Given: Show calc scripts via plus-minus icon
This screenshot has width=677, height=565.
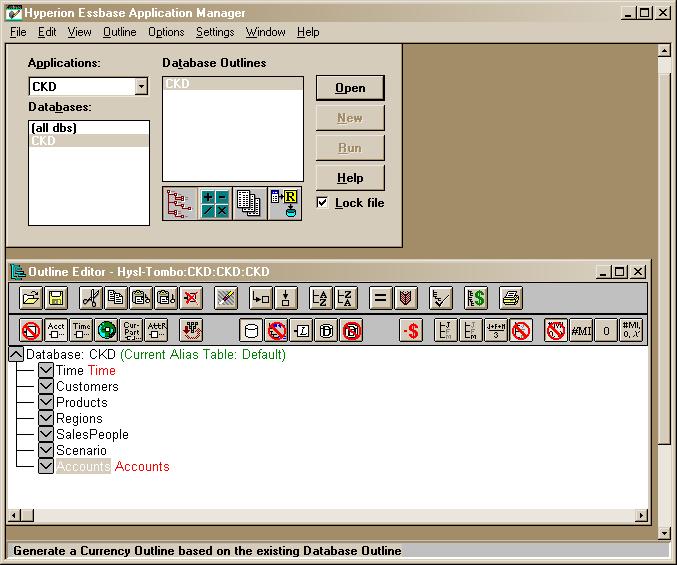Looking at the screenshot, I should pyautogui.click(x=215, y=203).
